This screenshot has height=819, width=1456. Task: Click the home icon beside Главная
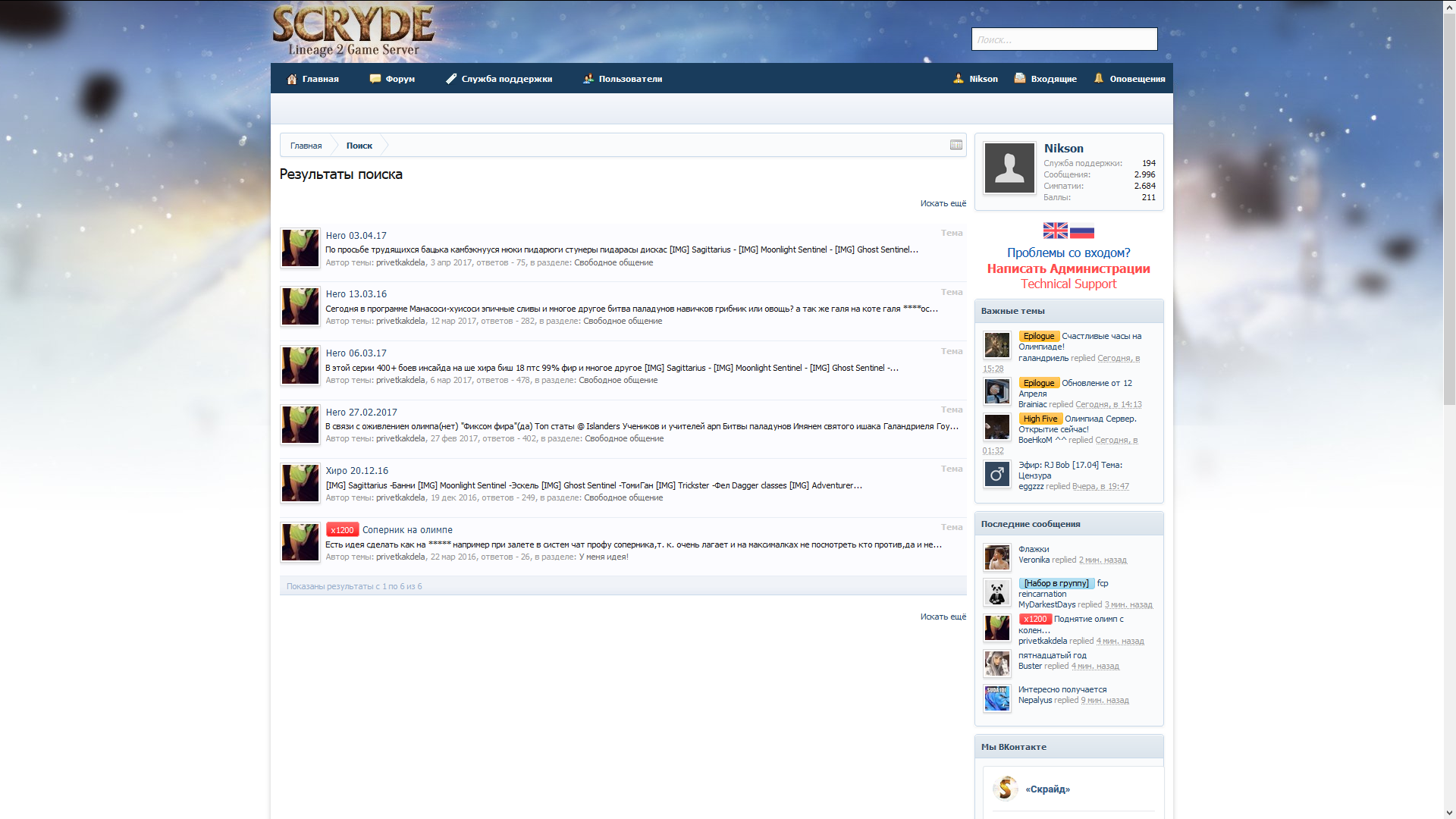click(292, 79)
